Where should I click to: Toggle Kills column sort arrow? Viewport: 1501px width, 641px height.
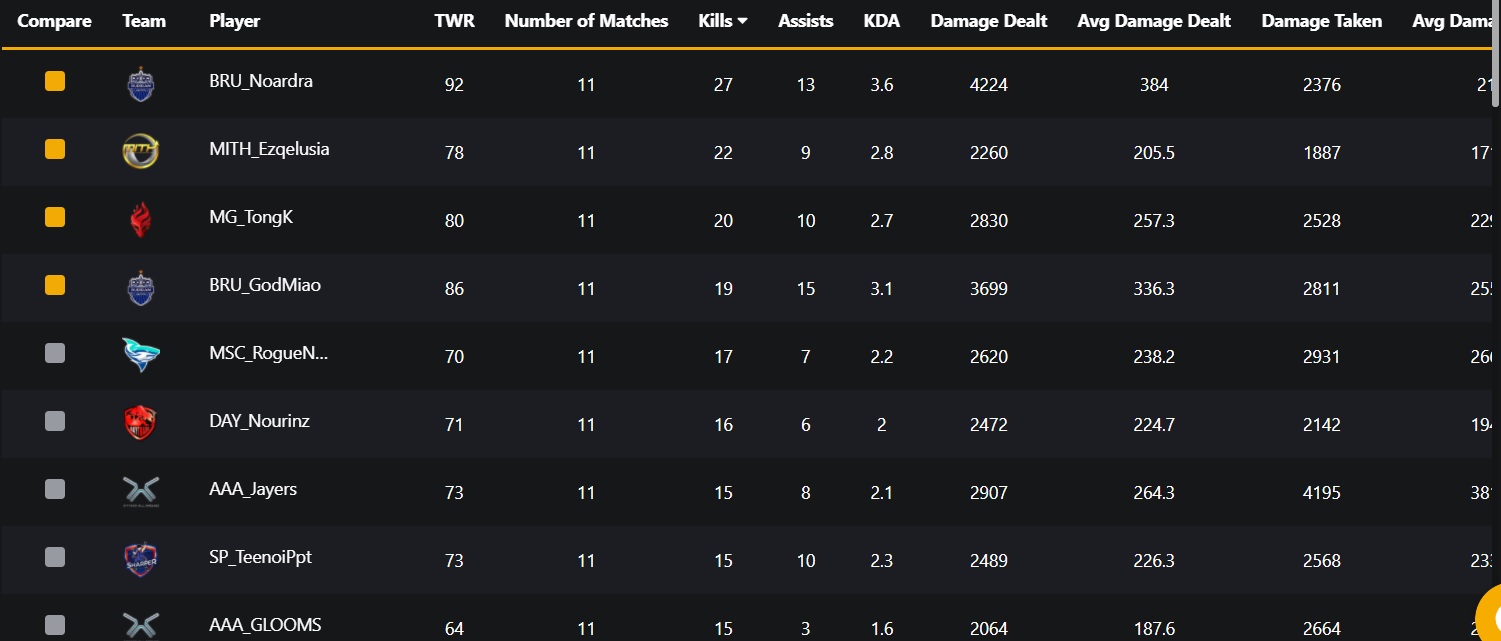click(x=742, y=22)
